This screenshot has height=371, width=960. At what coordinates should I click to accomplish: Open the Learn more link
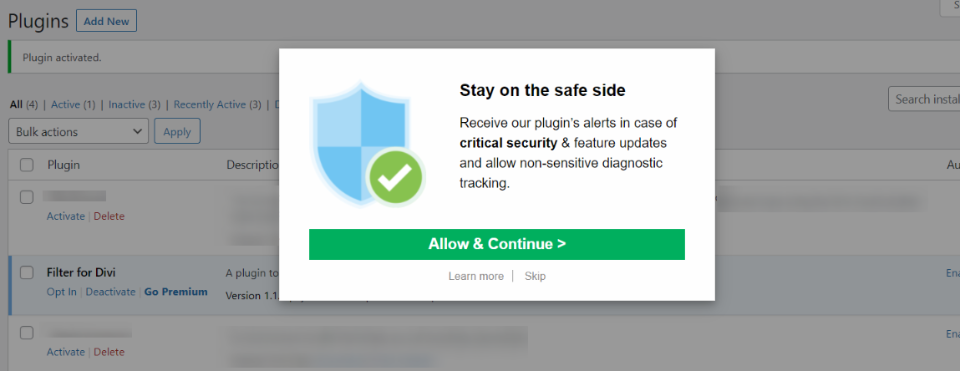click(x=476, y=276)
